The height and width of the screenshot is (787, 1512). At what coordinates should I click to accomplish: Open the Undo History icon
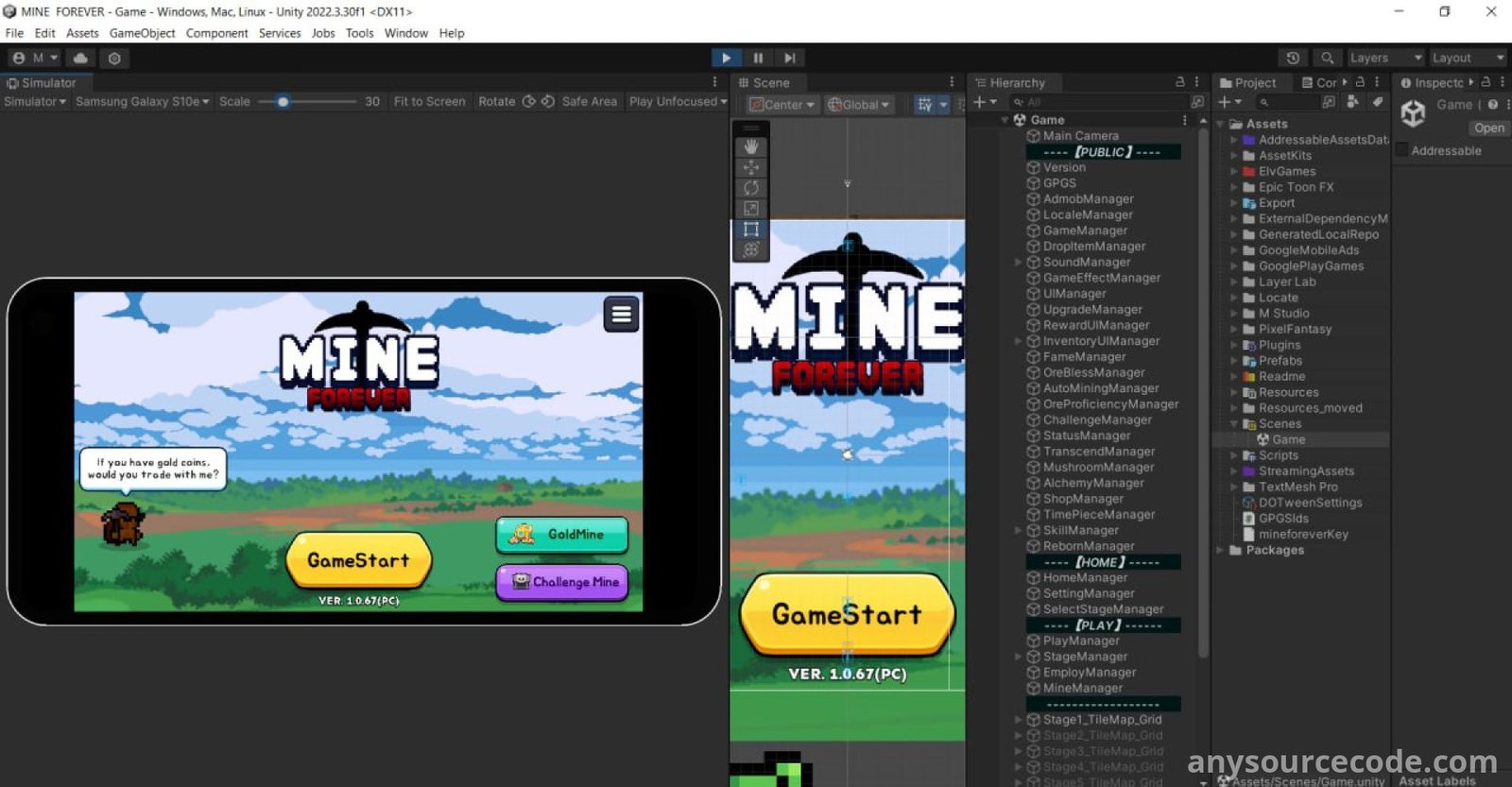pyautogui.click(x=1293, y=58)
